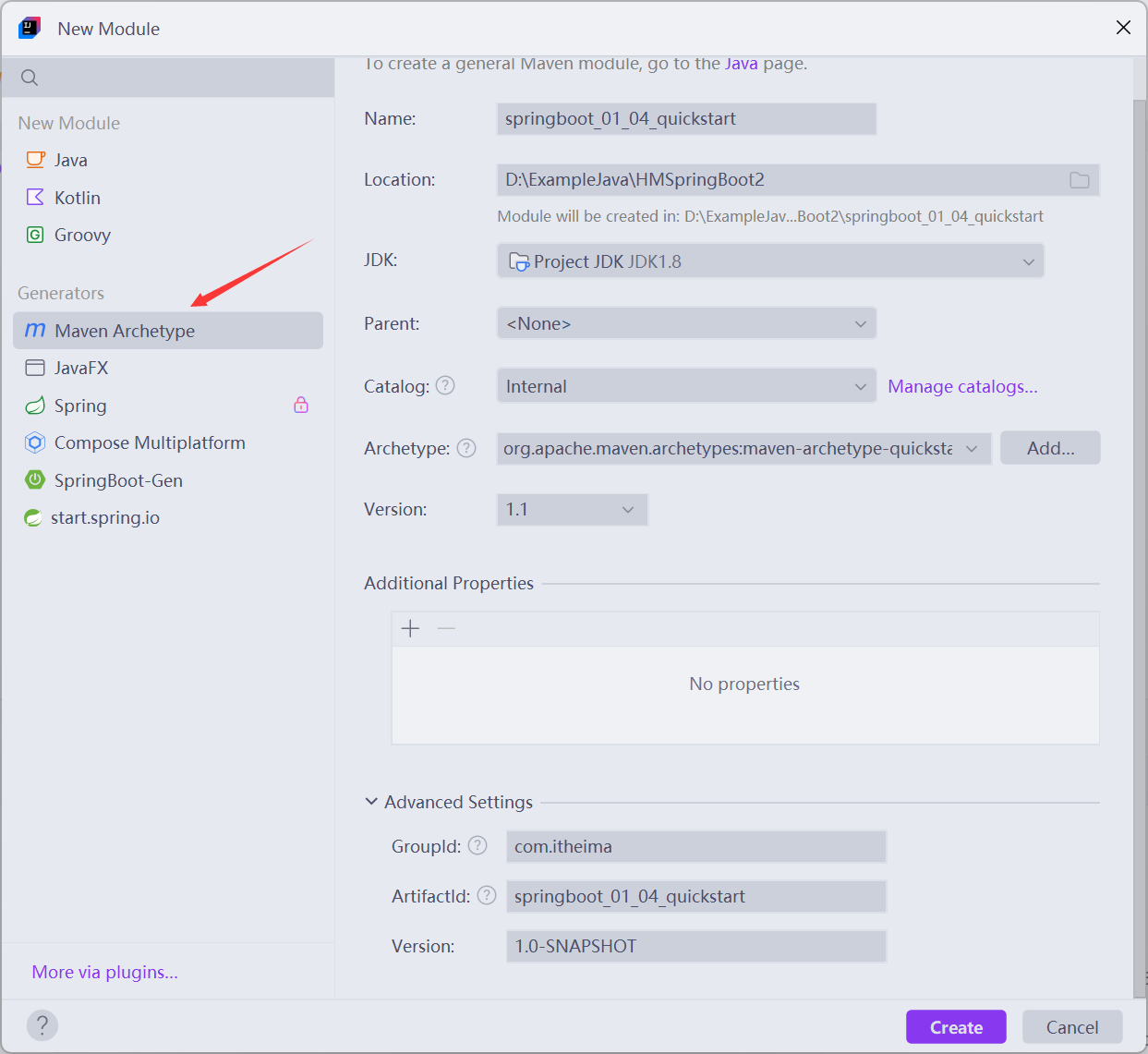The height and width of the screenshot is (1054, 1148).
Task: Click the search magnifier icon in sidebar
Action: click(x=30, y=78)
